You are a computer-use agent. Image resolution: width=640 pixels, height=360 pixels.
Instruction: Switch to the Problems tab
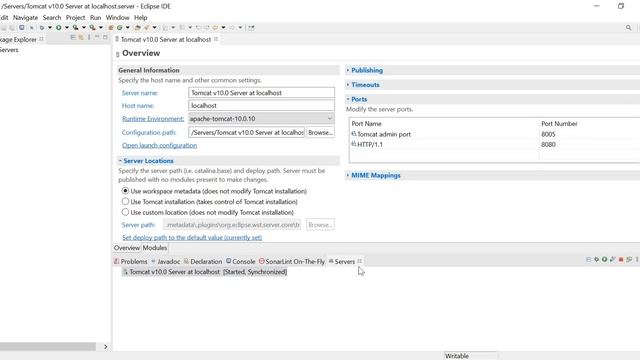[131, 261]
